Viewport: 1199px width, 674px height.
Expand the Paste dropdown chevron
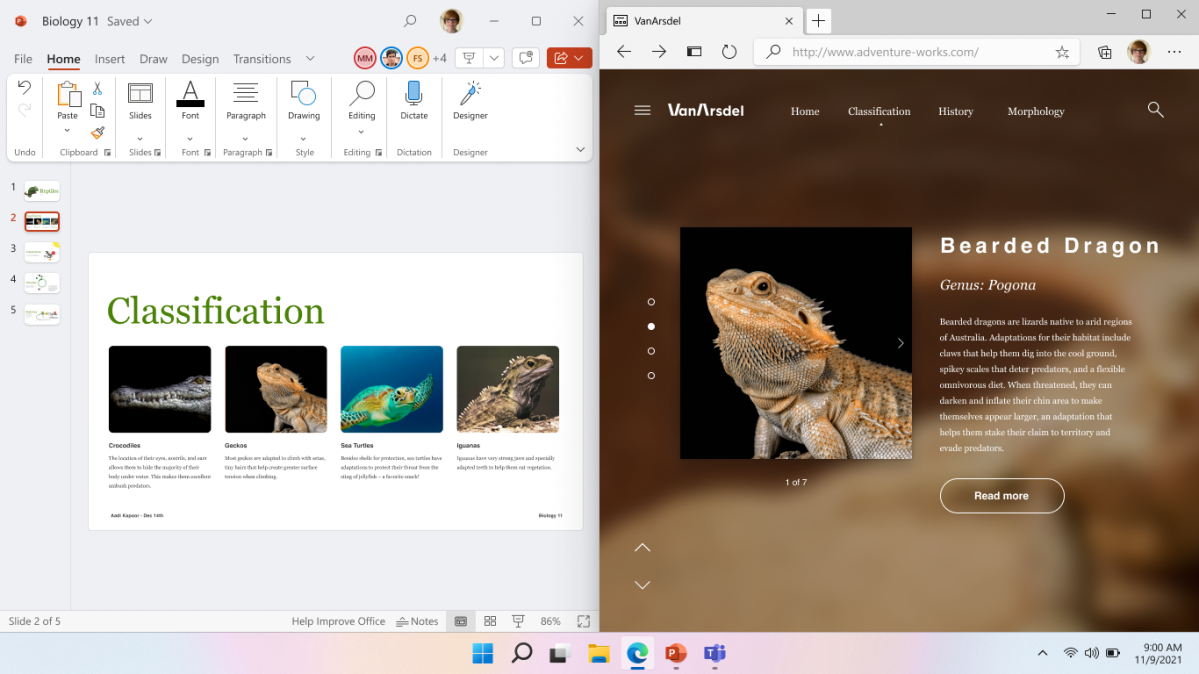(x=67, y=129)
